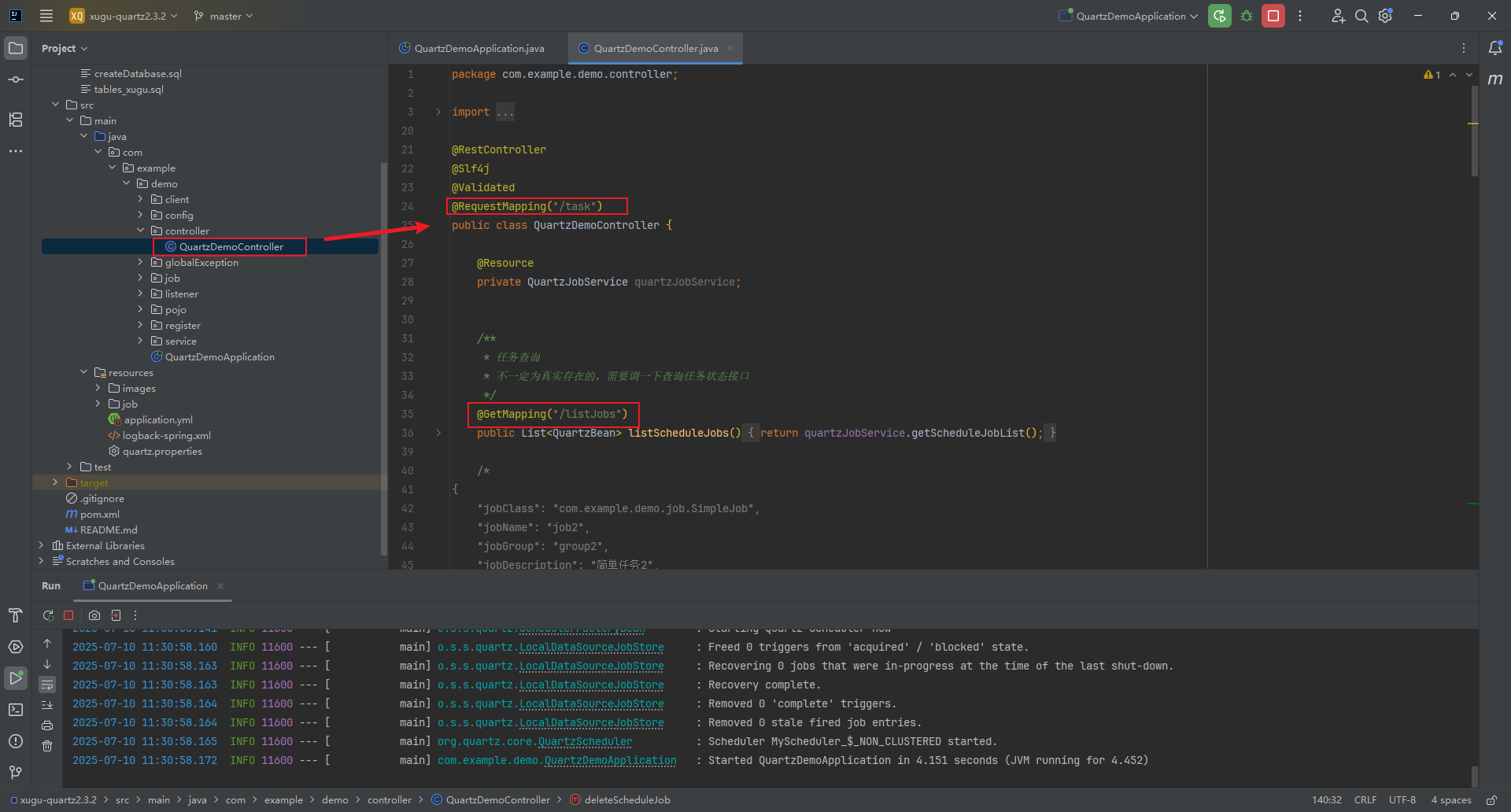Switch to QuartzDemoApplication.java tab
This screenshot has width=1511, height=812.
coord(478,48)
